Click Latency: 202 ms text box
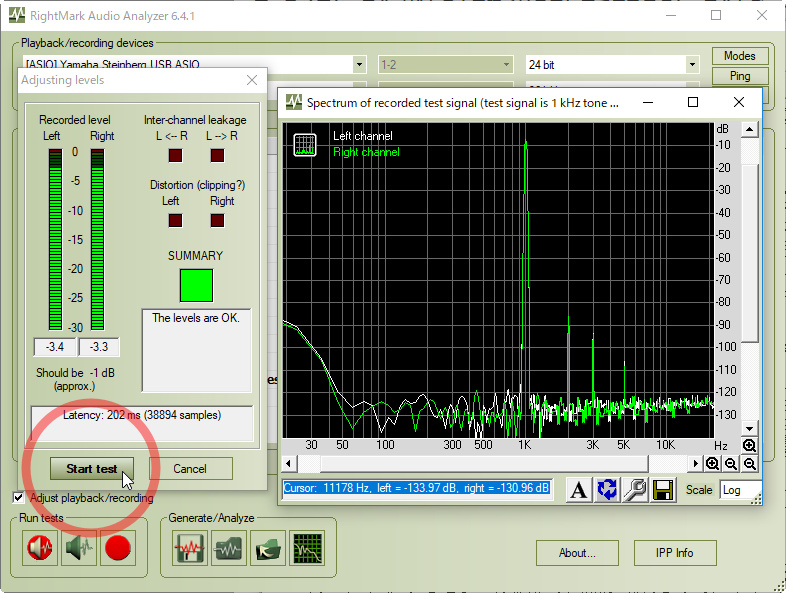Screen dimensions: 786x593 (142, 424)
